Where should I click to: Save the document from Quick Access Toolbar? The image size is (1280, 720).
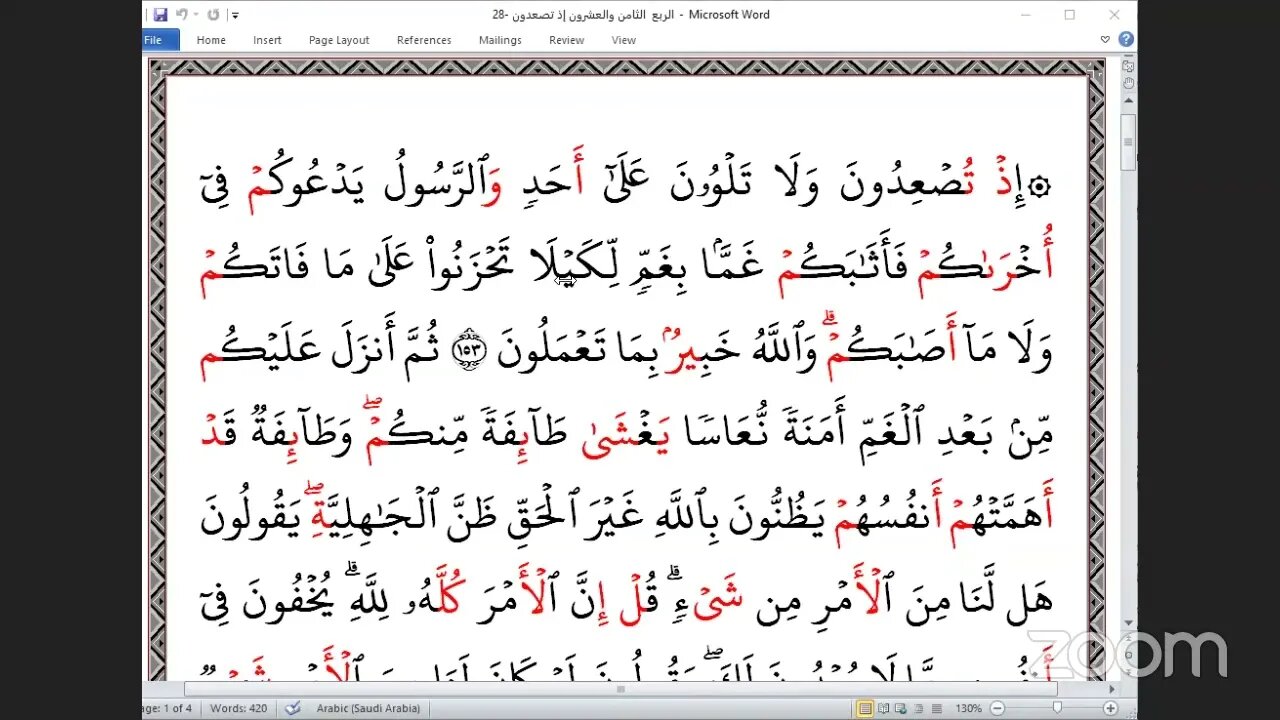tap(161, 15)
